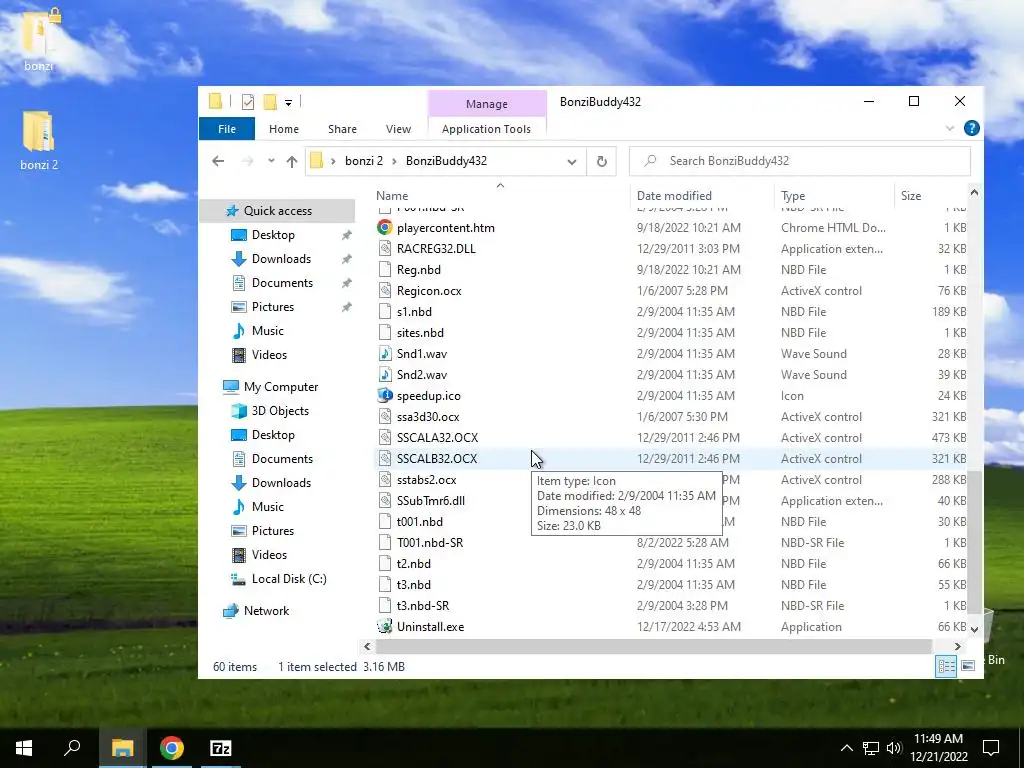The width and height of the screenshot is (1024, 768).
Task: Select the ssa3d30.ocx file icon
Action: pos(385,417)
